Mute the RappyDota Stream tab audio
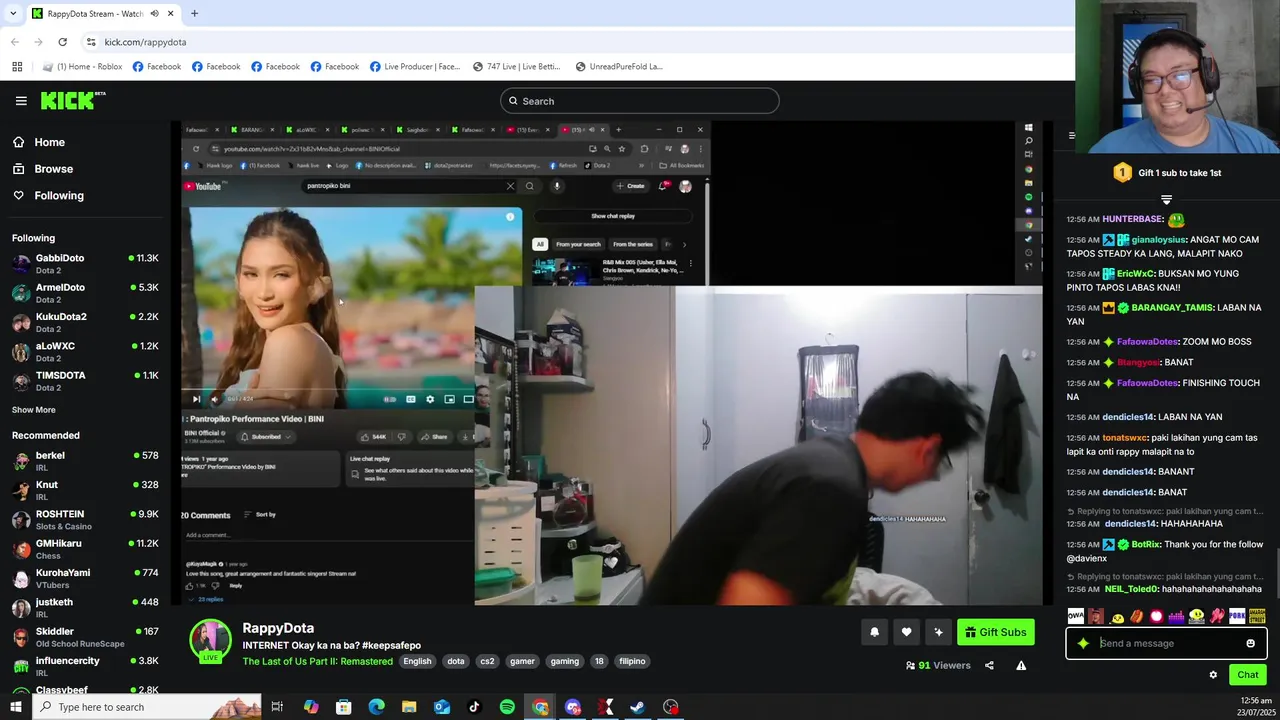Image resolution: width=1280 pixels, height=720 pixels. (155, 14)
